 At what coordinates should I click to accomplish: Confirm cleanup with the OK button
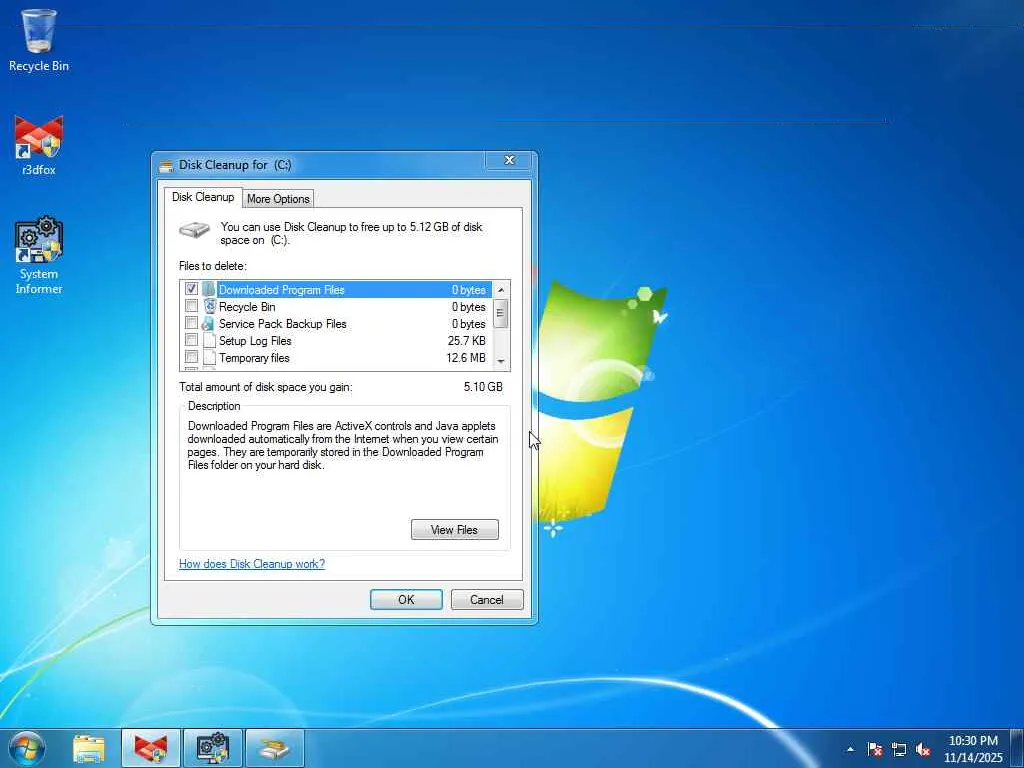(406, 600)
